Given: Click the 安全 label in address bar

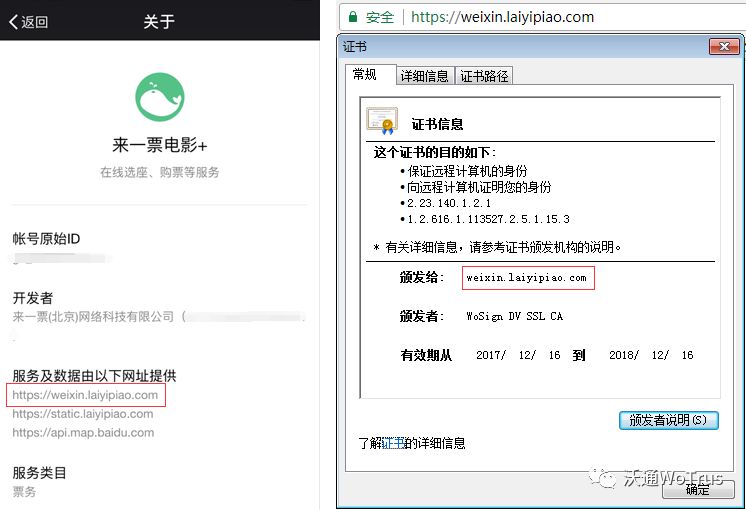Looking at the screenshot, I should point(380,17).
